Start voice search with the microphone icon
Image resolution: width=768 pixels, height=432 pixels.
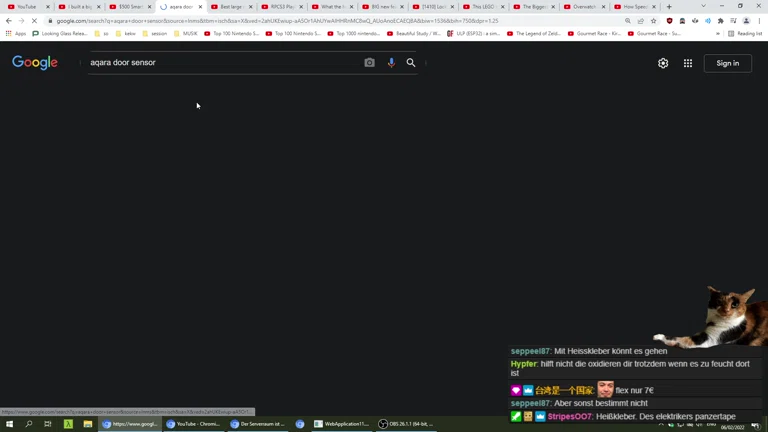(391, 63)
